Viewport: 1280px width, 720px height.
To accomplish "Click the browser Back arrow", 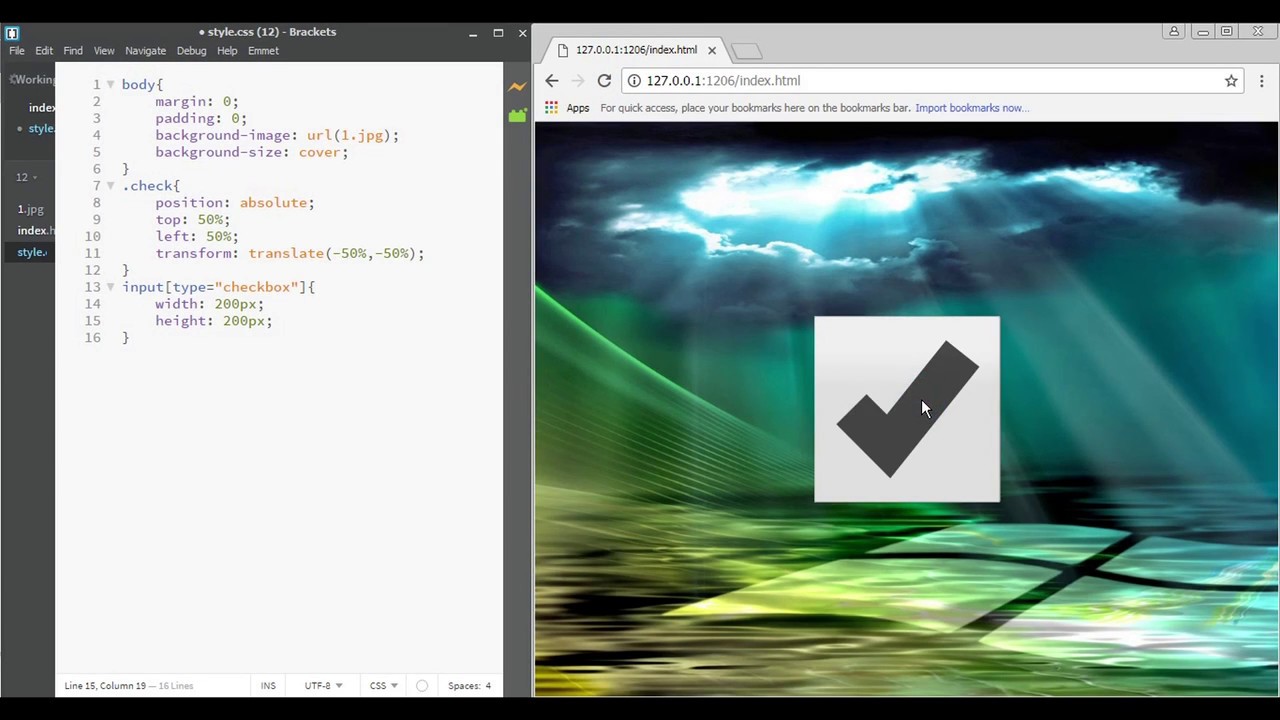I will (x=552, y=81).
